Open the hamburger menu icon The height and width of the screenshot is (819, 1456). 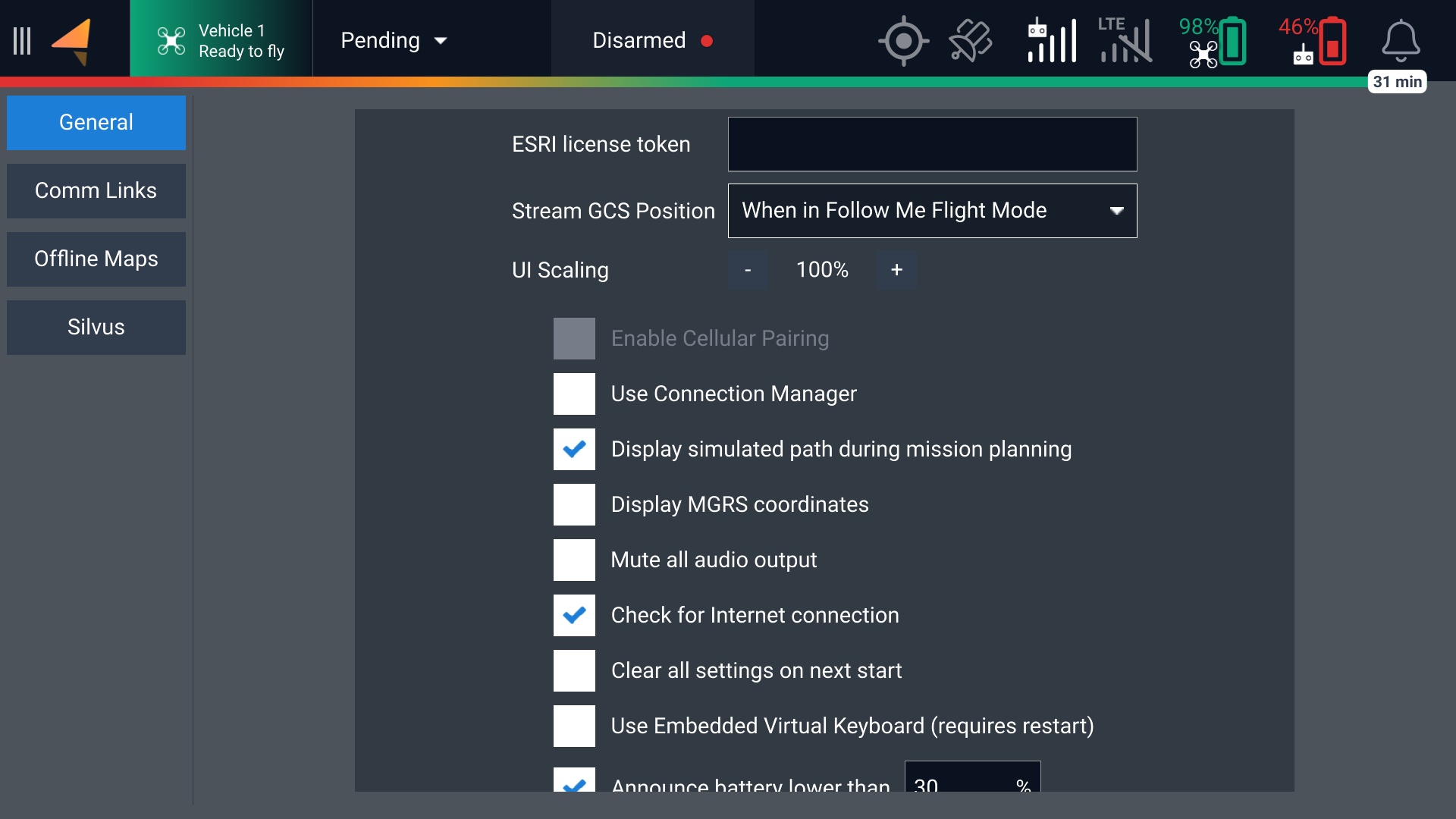click(x=22, y=41)
